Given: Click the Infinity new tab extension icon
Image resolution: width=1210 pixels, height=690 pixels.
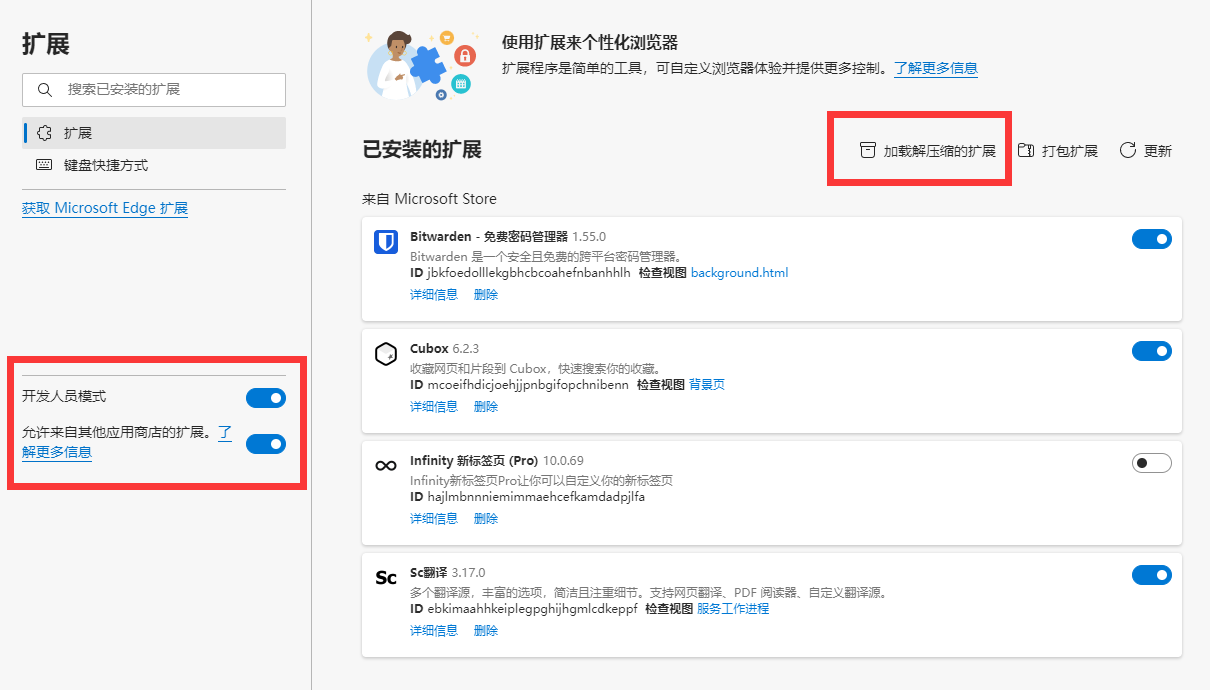Looking at the screenshot, I should [386, 466].
